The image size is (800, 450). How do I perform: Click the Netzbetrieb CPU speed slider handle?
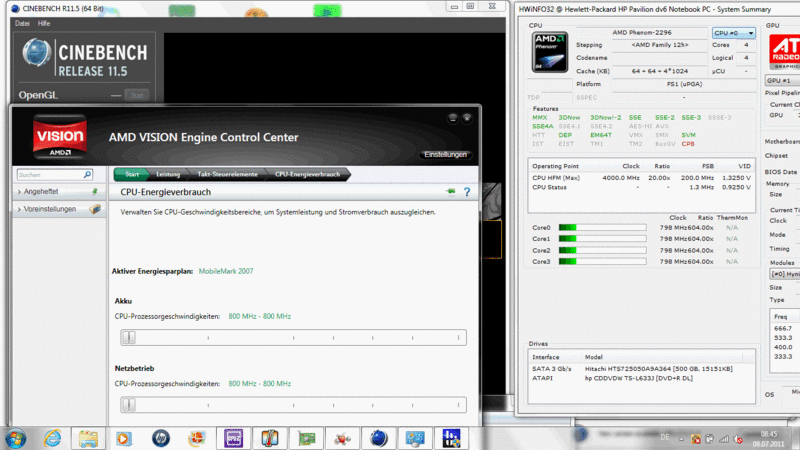point(129,405)
